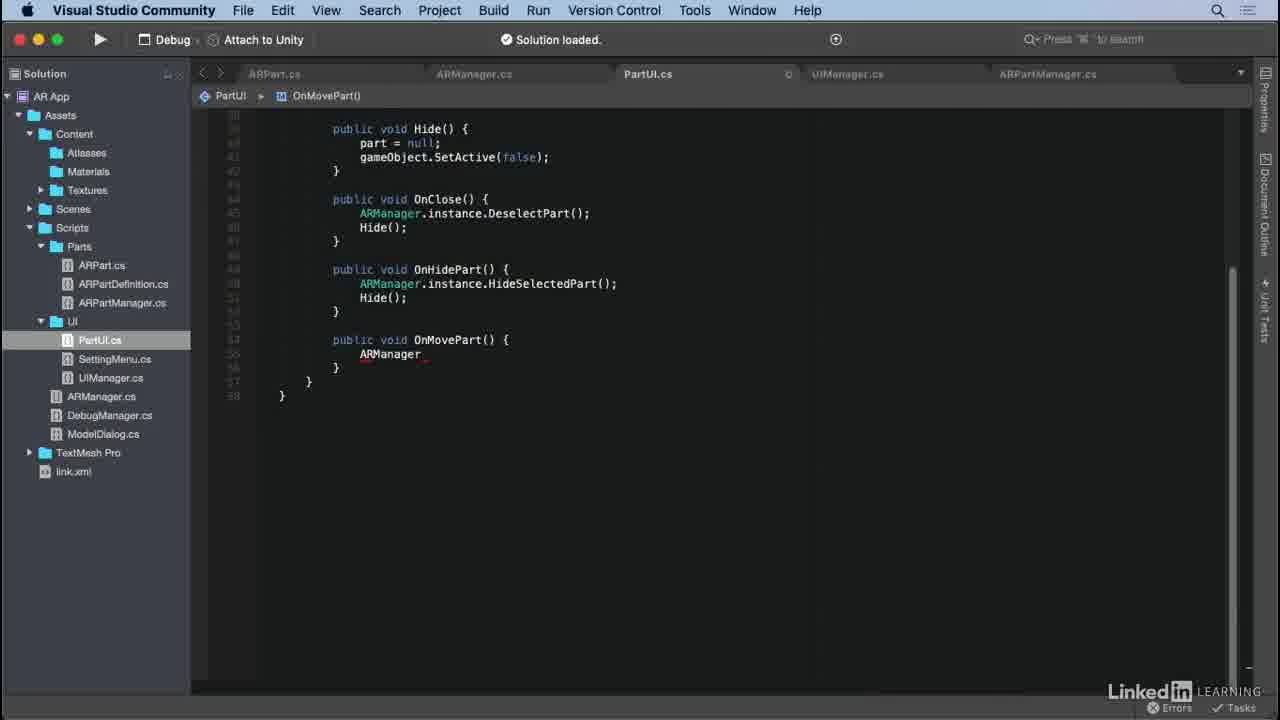Viewport: 1280px width, 720px height.
Task: Click the Solution pad autohide icon
Action: click(167, 74)
